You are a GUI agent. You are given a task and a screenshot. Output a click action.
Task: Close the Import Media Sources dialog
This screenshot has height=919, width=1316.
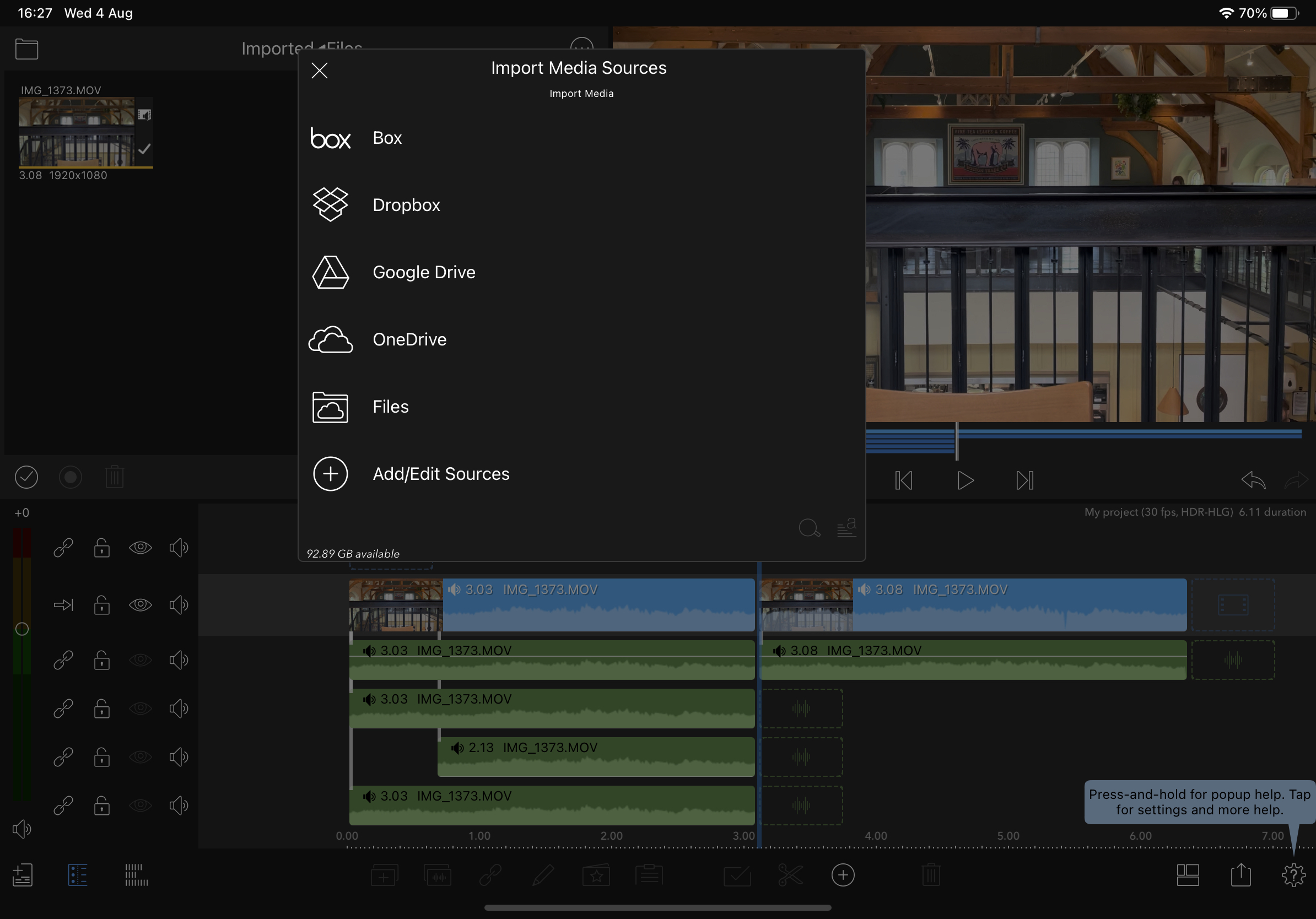(319, 71)
